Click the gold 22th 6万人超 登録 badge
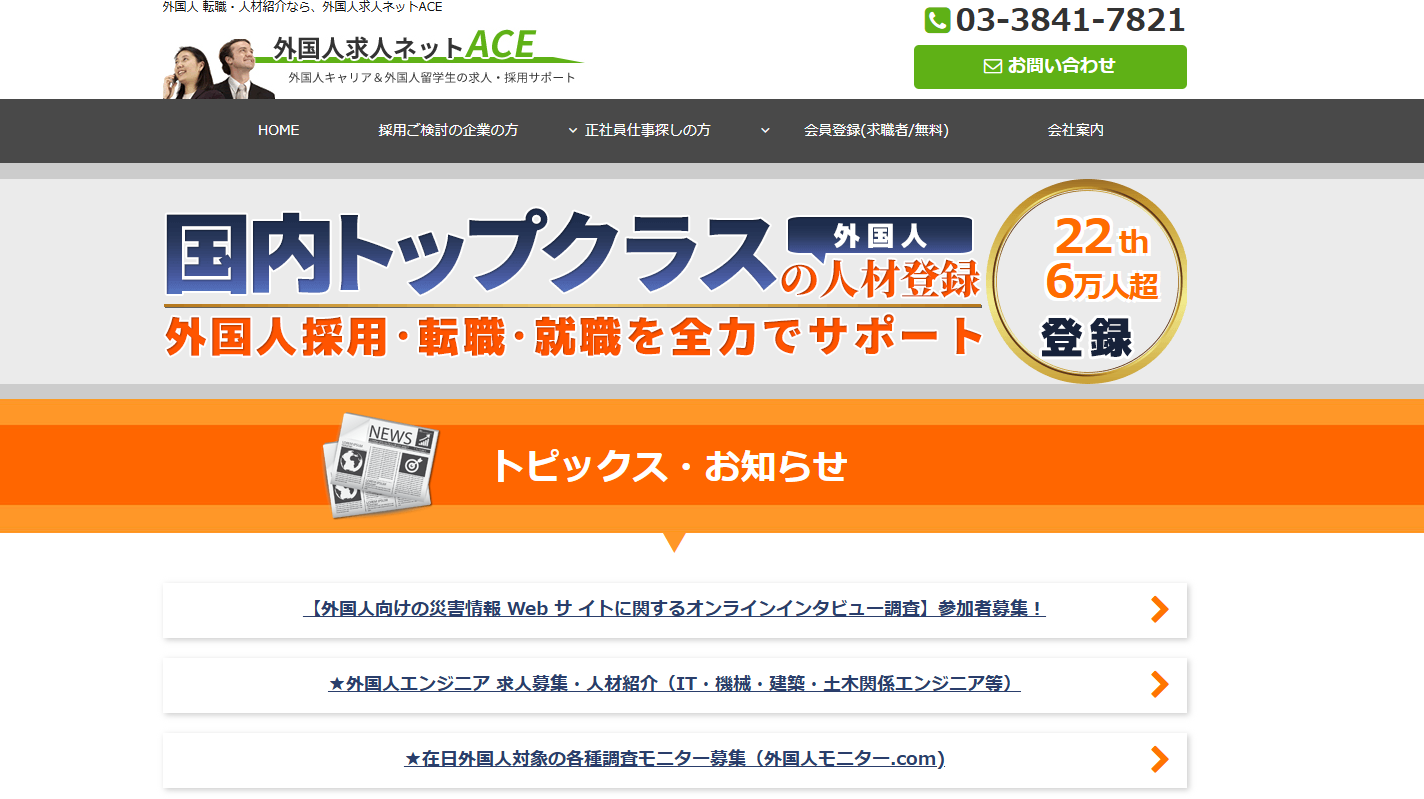Viewport: 1424px width, 799px height. 1087,281
